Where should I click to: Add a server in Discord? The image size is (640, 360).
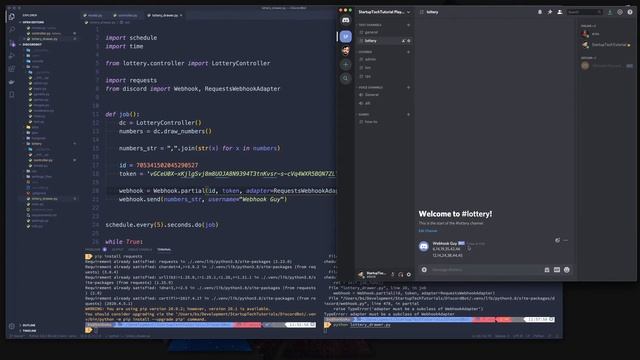tap(346, 64)
